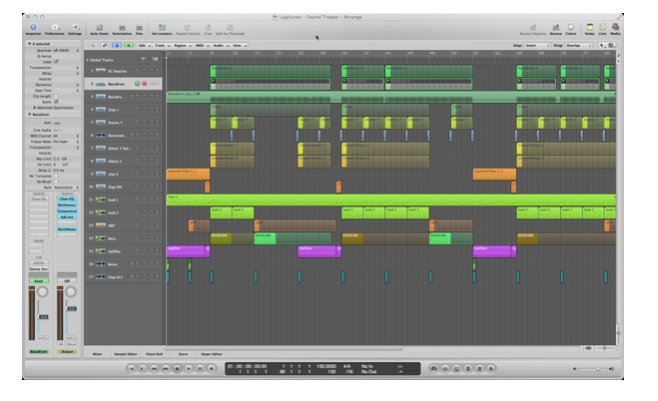Screen dimensions: 658x401
Task: Click the Compressor insert slot
Action: click(x=67, y=211)
